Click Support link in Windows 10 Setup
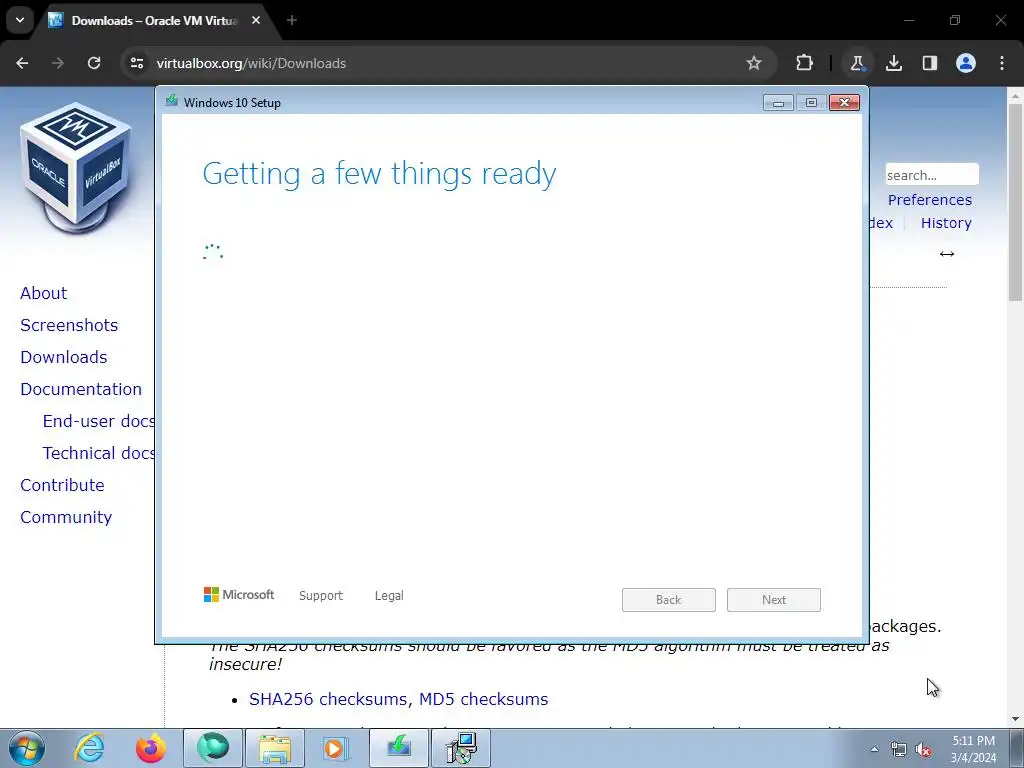Screen dimensions: 1024x768 click(x=321, y=596)
